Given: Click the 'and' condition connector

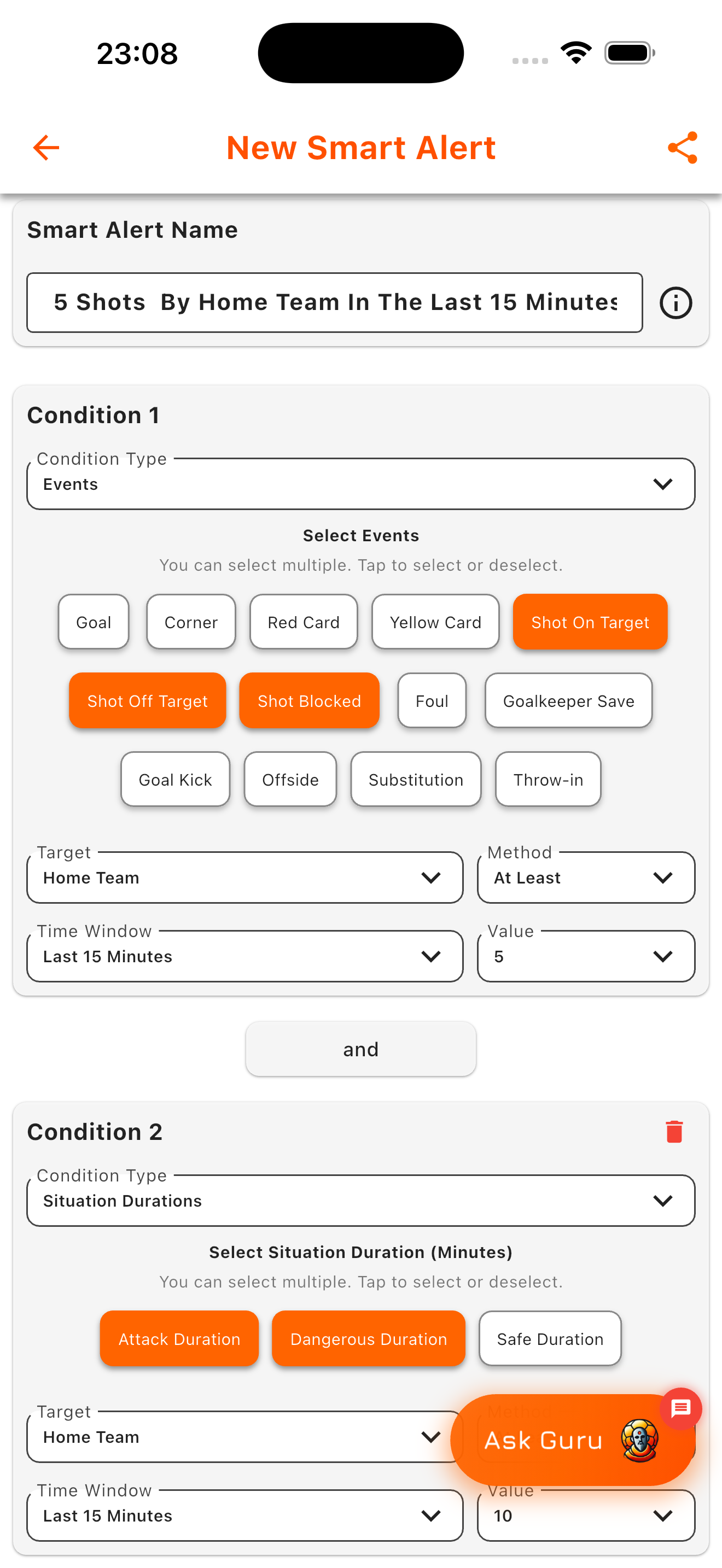Looking at the screenshot, I should pyautogui.click(x=360, y=1048).
